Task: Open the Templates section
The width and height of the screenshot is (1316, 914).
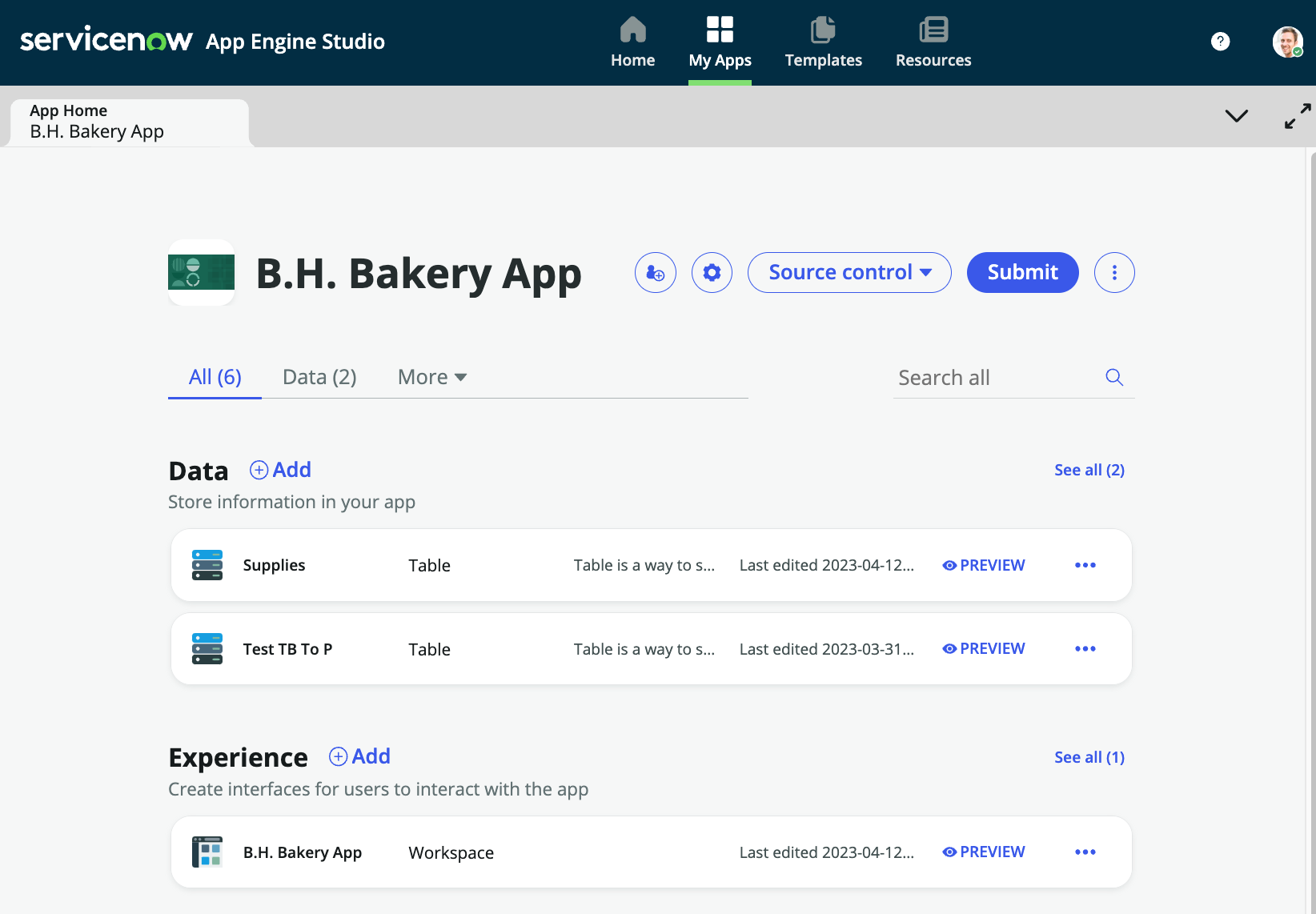Action: coord(823,42)
